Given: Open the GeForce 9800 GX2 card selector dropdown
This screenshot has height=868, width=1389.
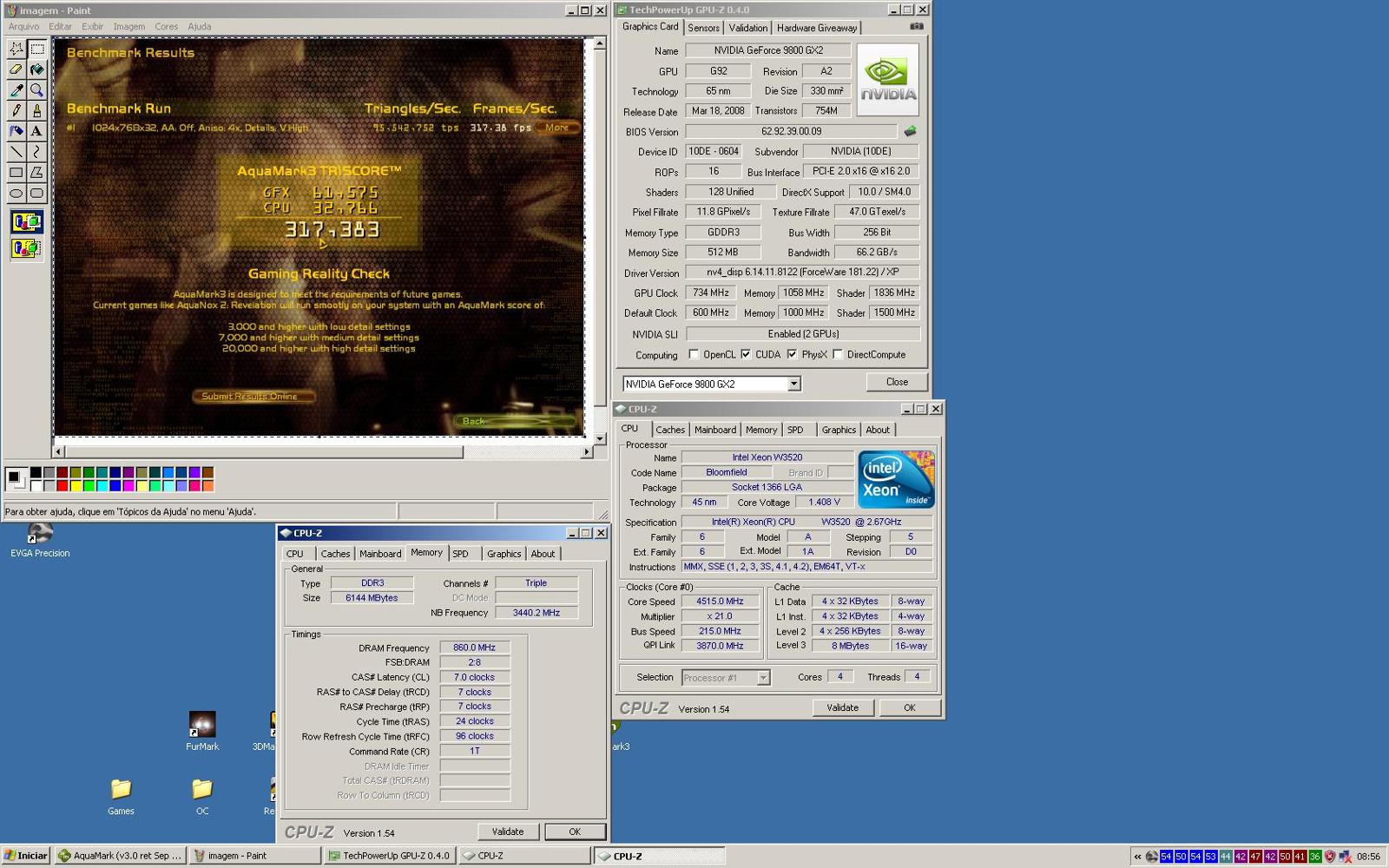Looking at the screenshot, I should click(x=793, y=384).
